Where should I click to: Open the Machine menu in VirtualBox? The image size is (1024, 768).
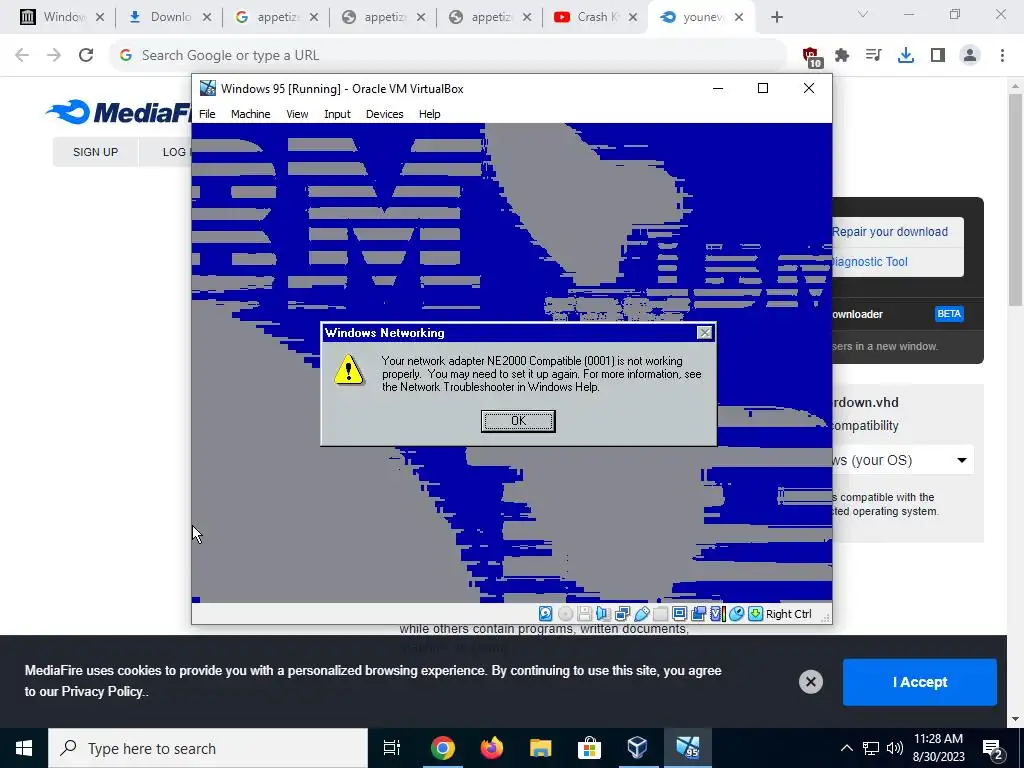pos(250,114)
